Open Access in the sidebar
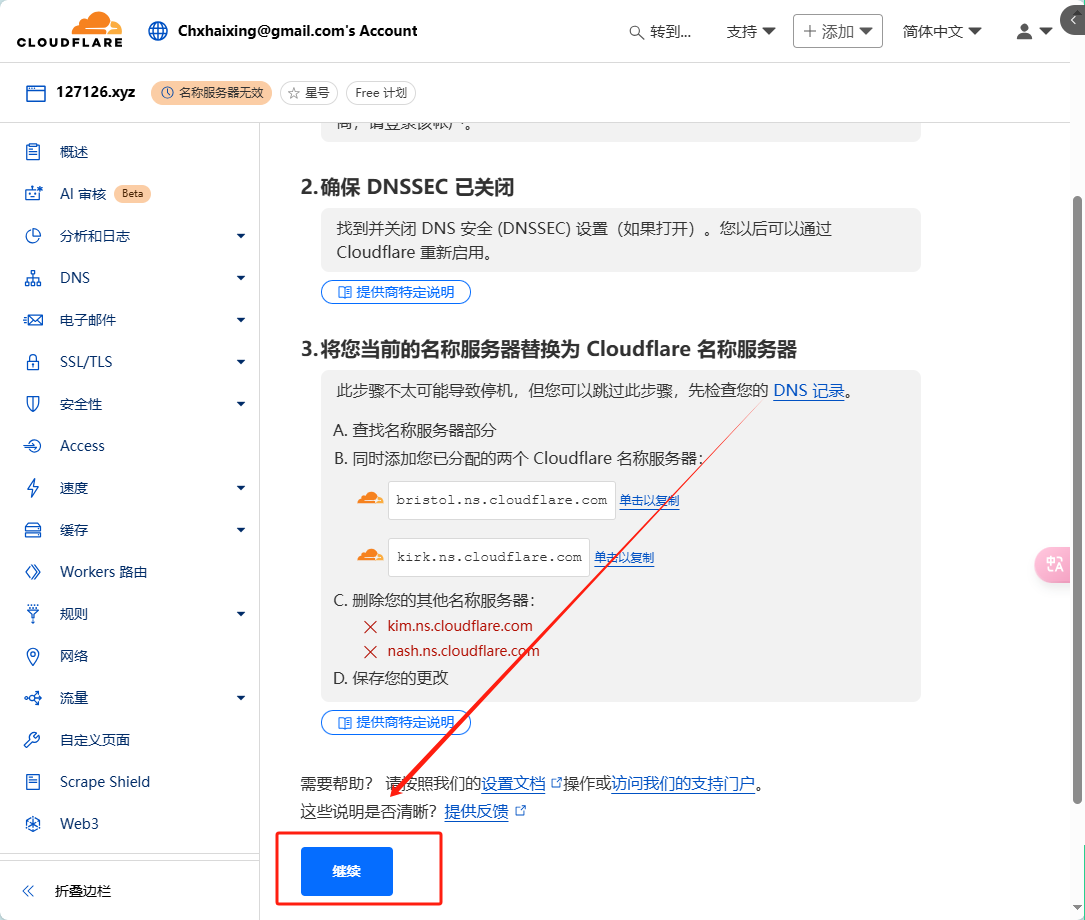The height and width of the screenshot is (920, 1085). pyautogui.click(x=82, y=446)
